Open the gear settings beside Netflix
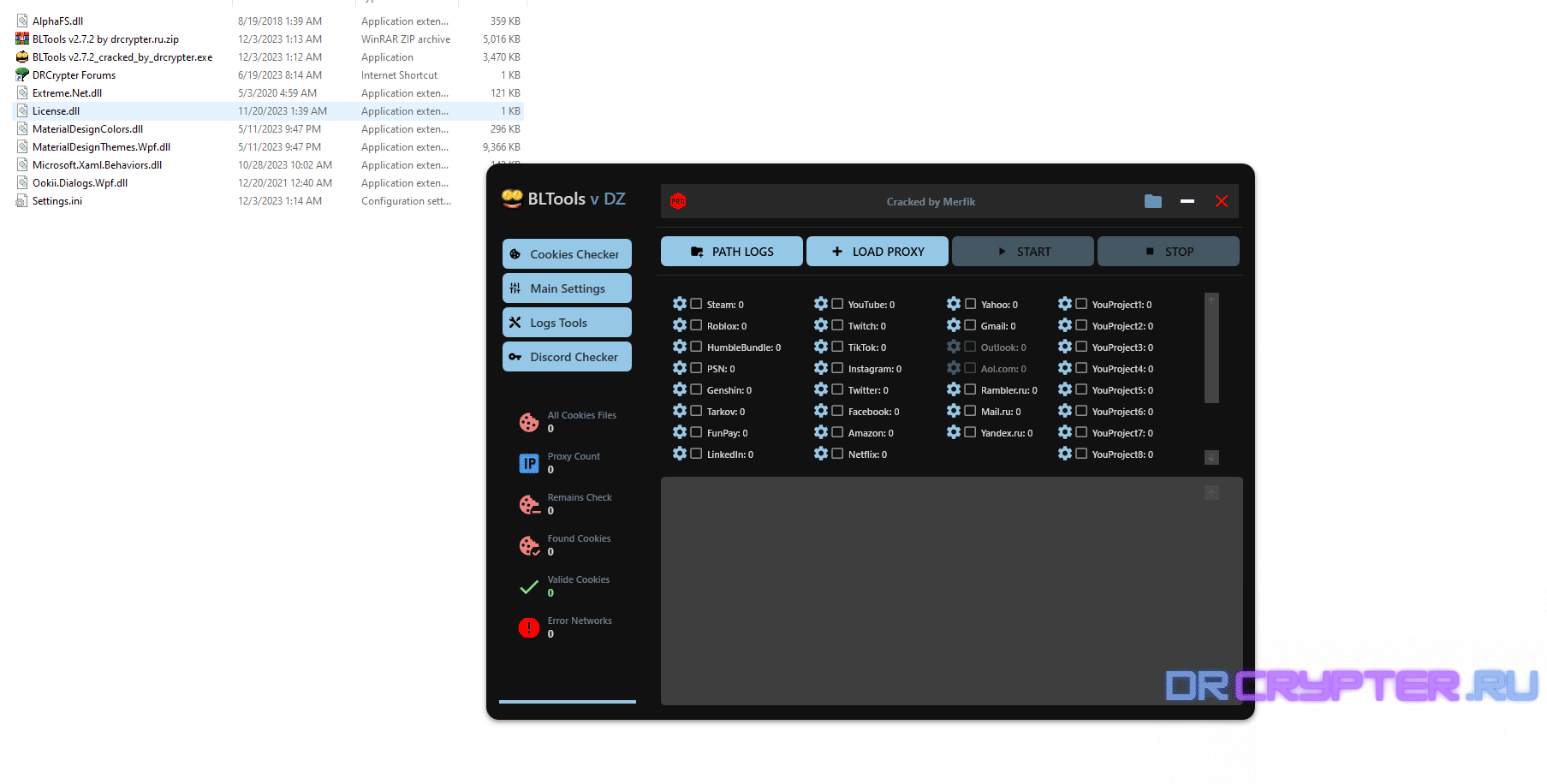Viewport: 1547px width, 784px height. (x=821, y=454)
